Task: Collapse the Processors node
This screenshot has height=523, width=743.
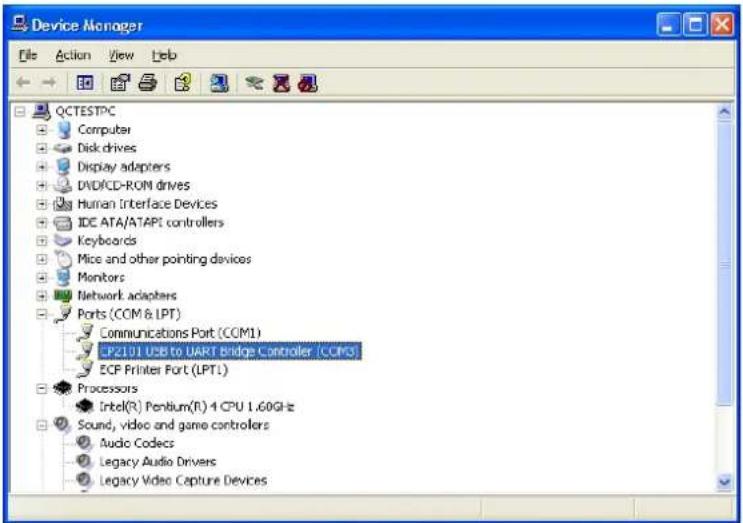Action: click(x=42, y=388)
